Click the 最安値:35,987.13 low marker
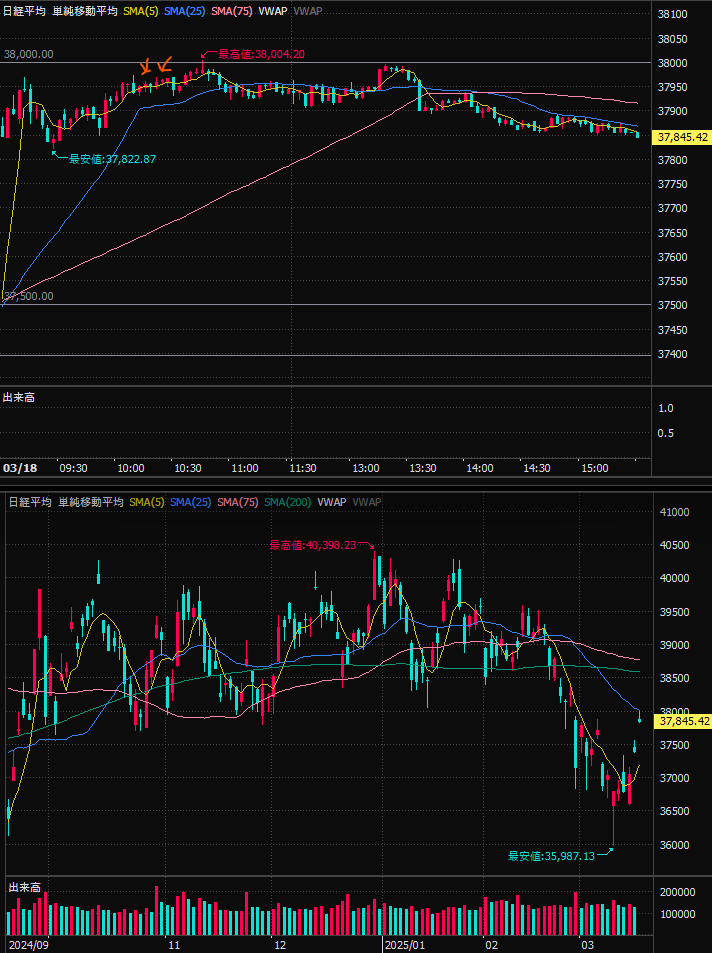Screen dimensions: 712x953 pyautogui.click(x=551, y=856)
